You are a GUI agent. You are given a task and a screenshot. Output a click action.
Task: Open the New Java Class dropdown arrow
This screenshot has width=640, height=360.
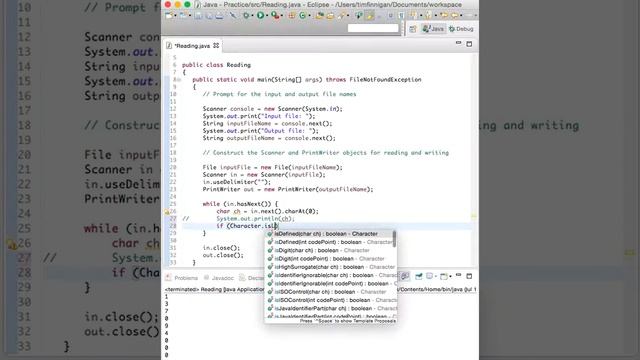tap(309, 16)
